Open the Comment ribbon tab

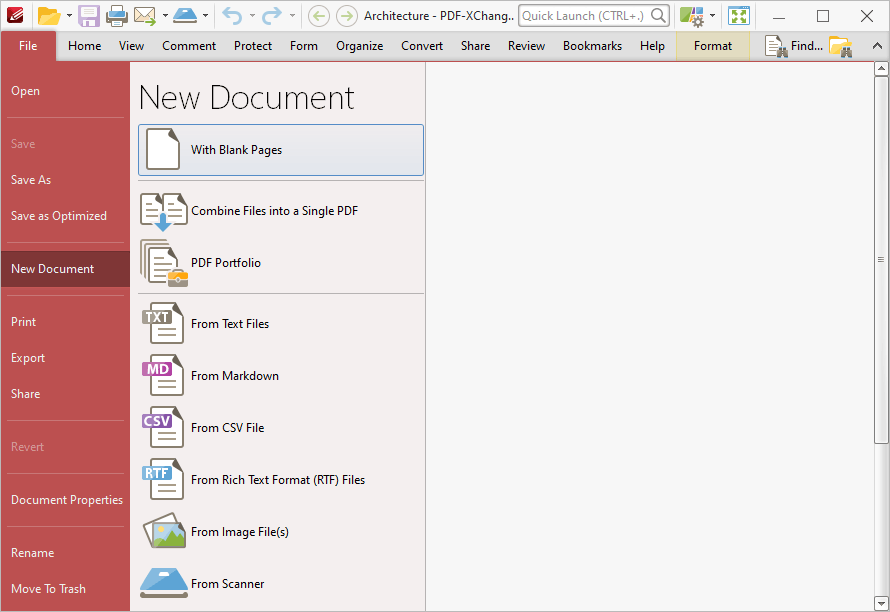click(x=189, y=46)
